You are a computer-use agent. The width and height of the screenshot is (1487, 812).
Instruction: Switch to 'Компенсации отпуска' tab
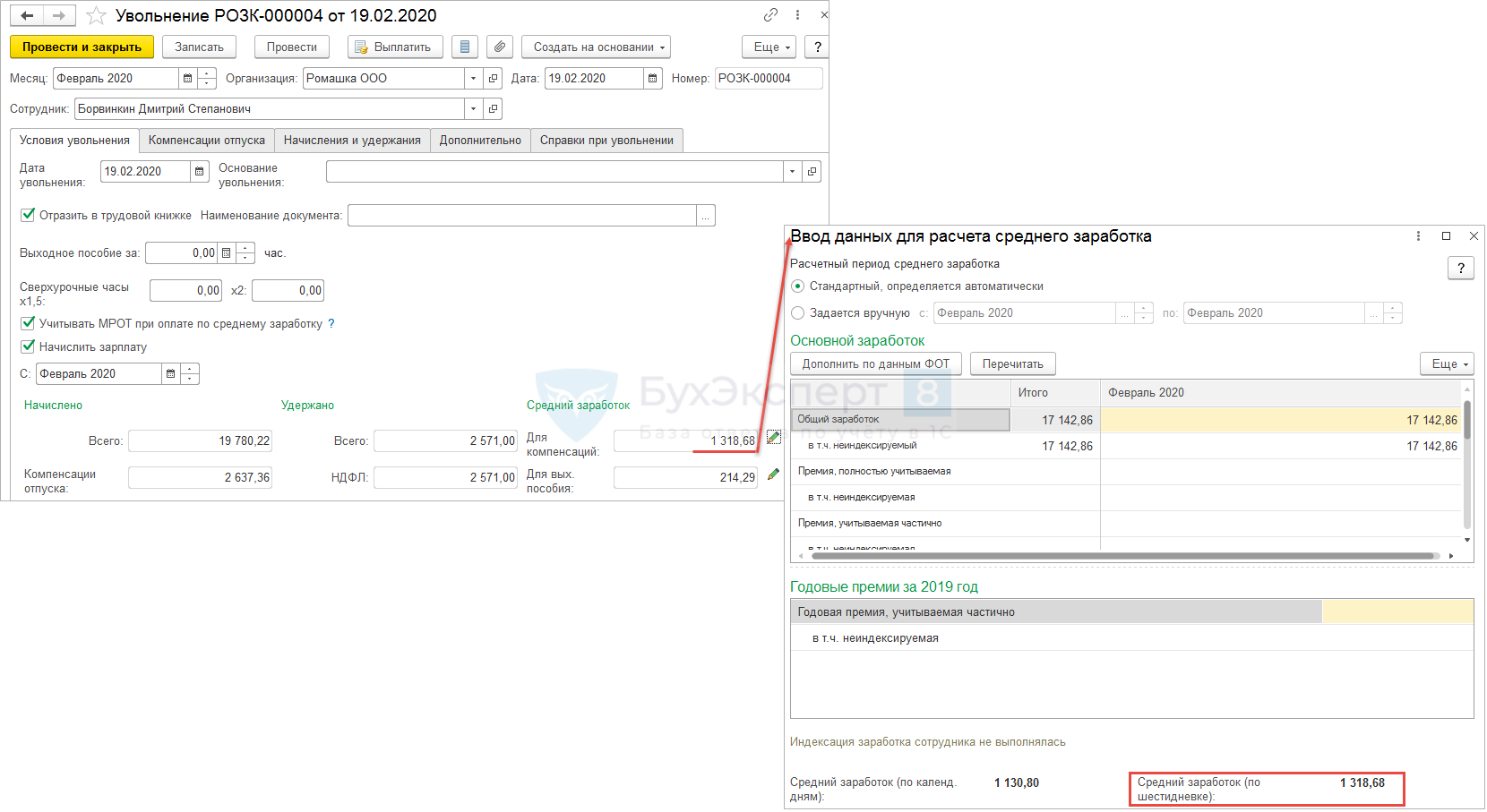[207, 141]
